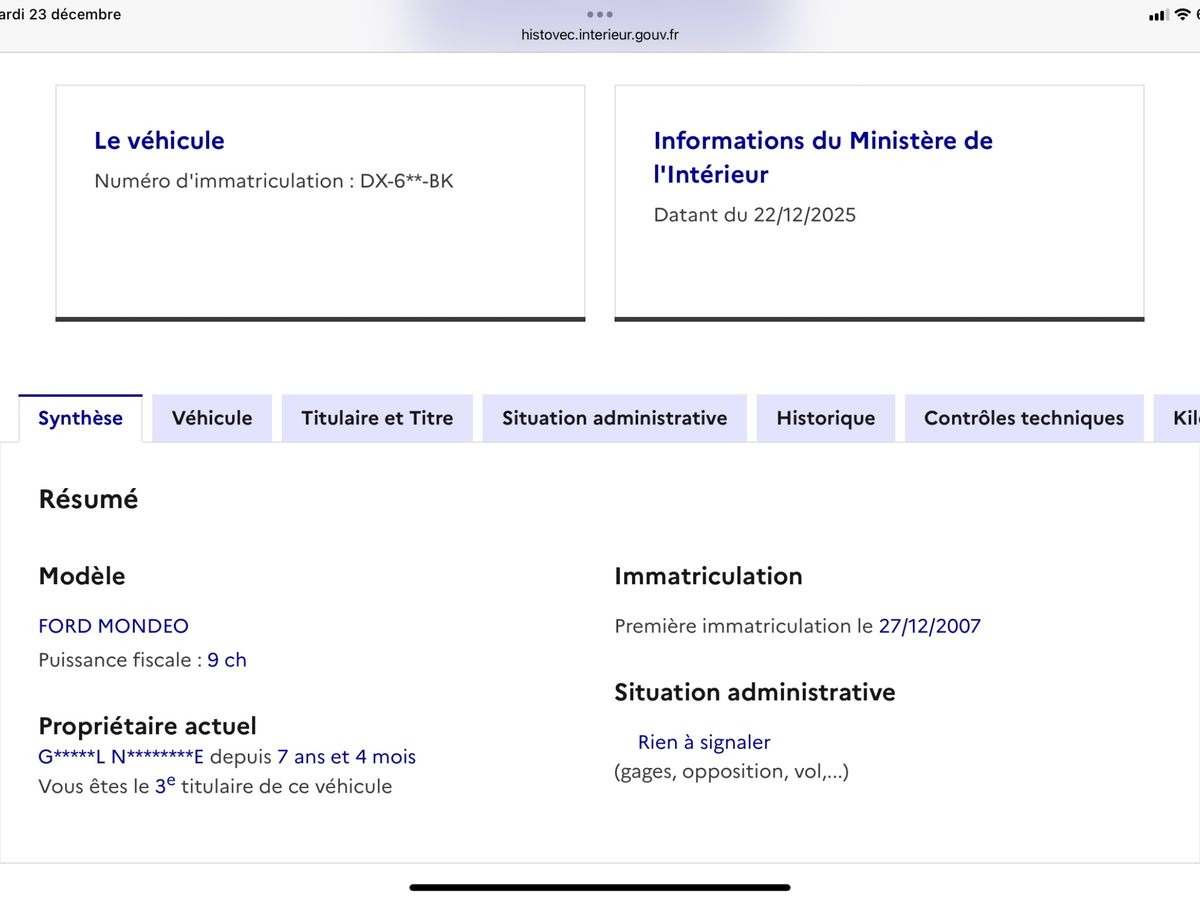Click the 'Le véhicule' card heading
This screenshot has height=900, width=1200.
coord(159,141)
